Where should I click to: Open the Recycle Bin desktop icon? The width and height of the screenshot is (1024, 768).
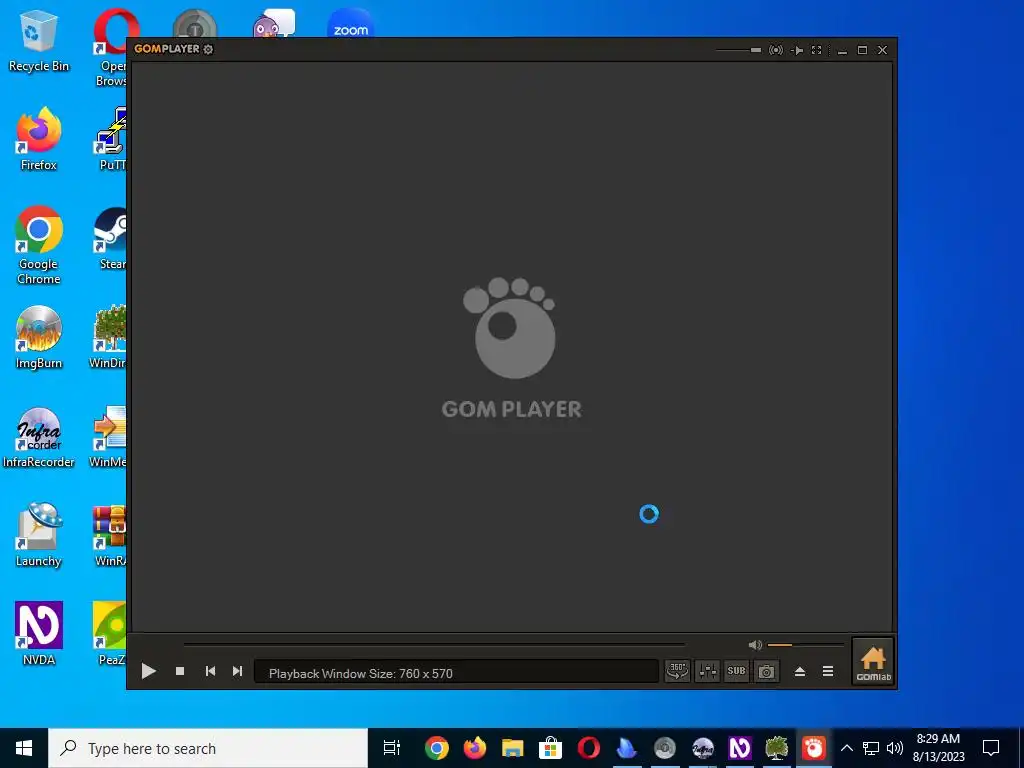(x=39, y=41)
